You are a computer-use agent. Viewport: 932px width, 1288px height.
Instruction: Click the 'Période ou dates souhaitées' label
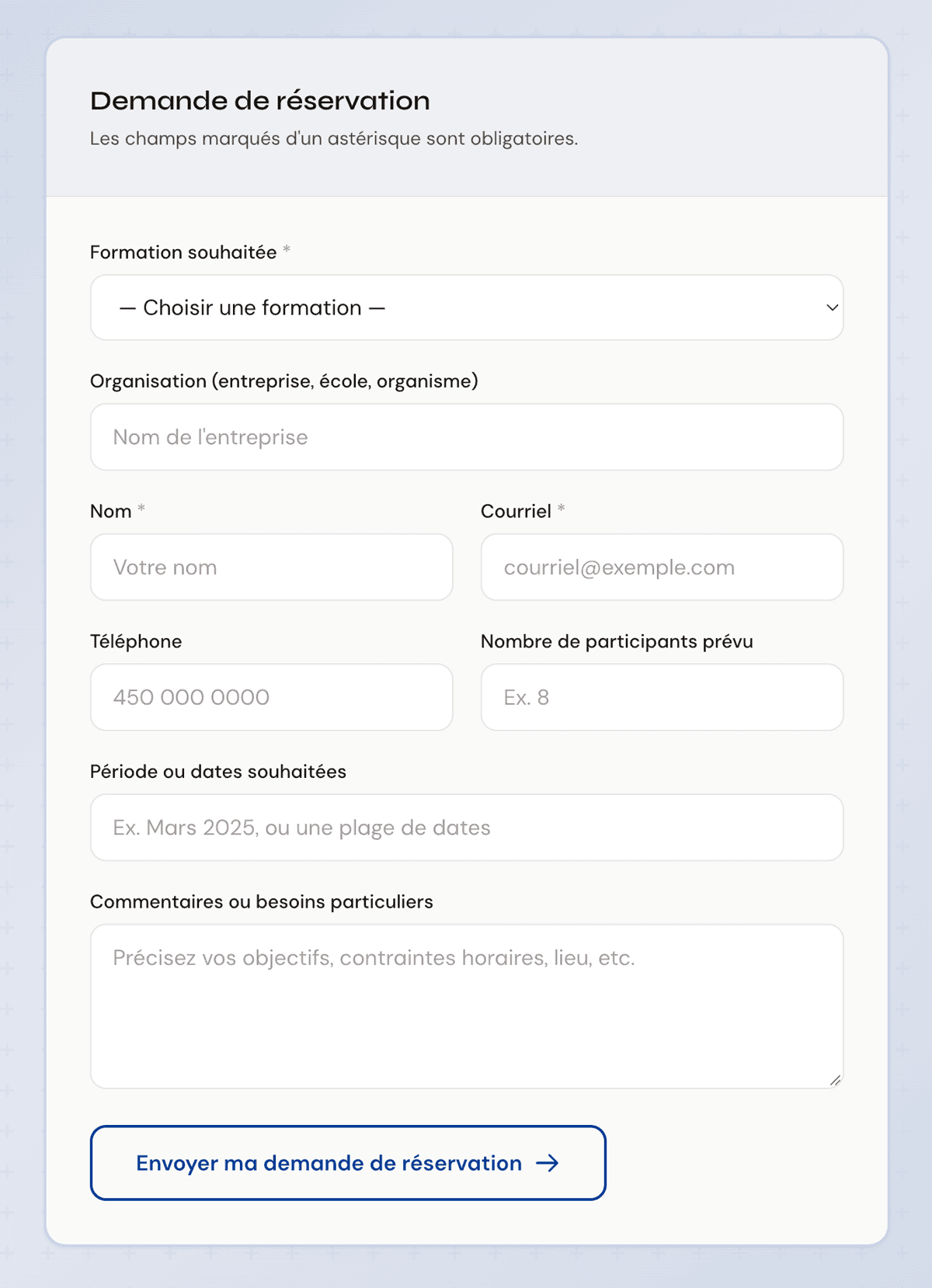click(x=218, y=772)
